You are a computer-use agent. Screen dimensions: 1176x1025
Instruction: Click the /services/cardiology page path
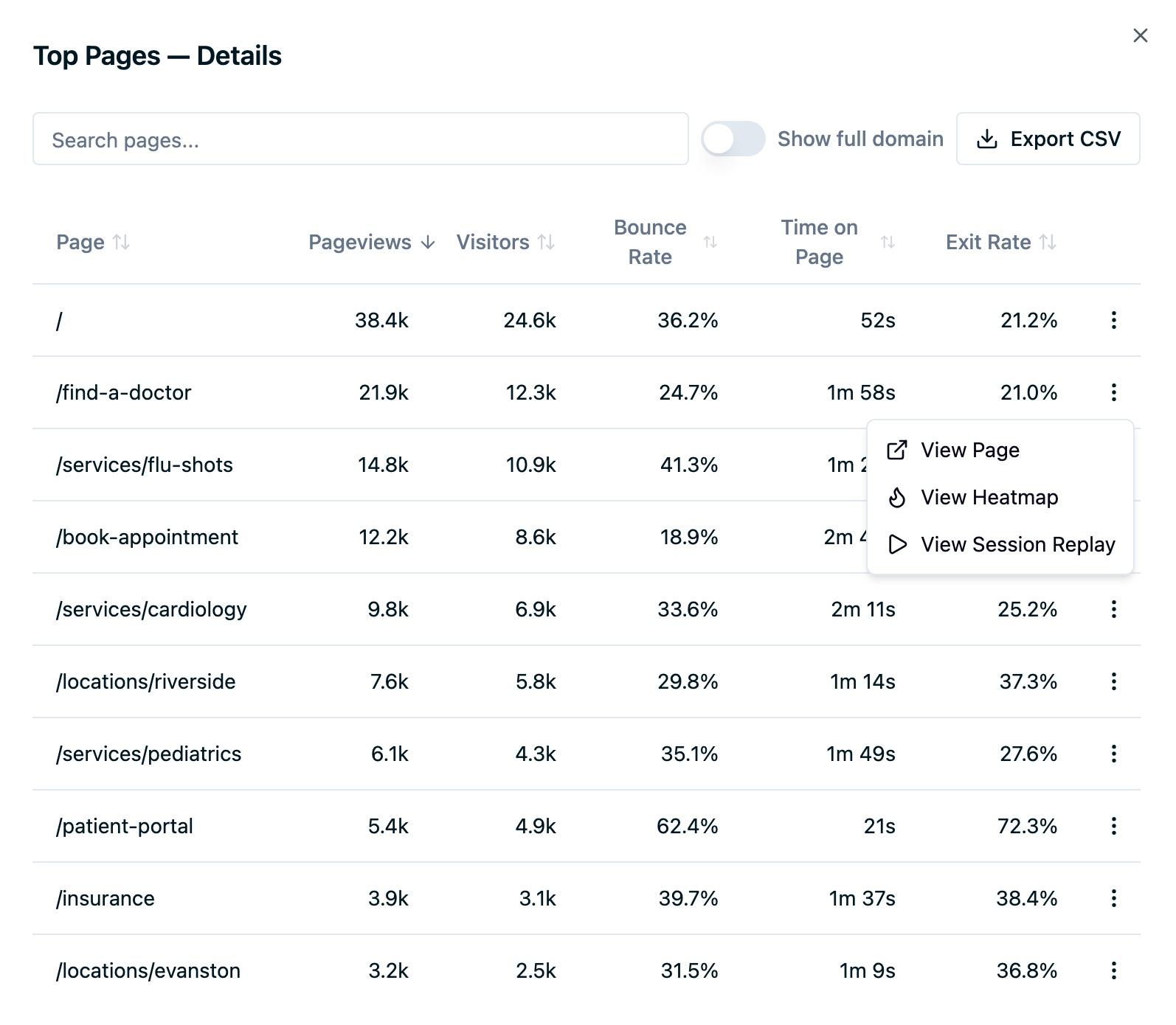tap(151, 609)
